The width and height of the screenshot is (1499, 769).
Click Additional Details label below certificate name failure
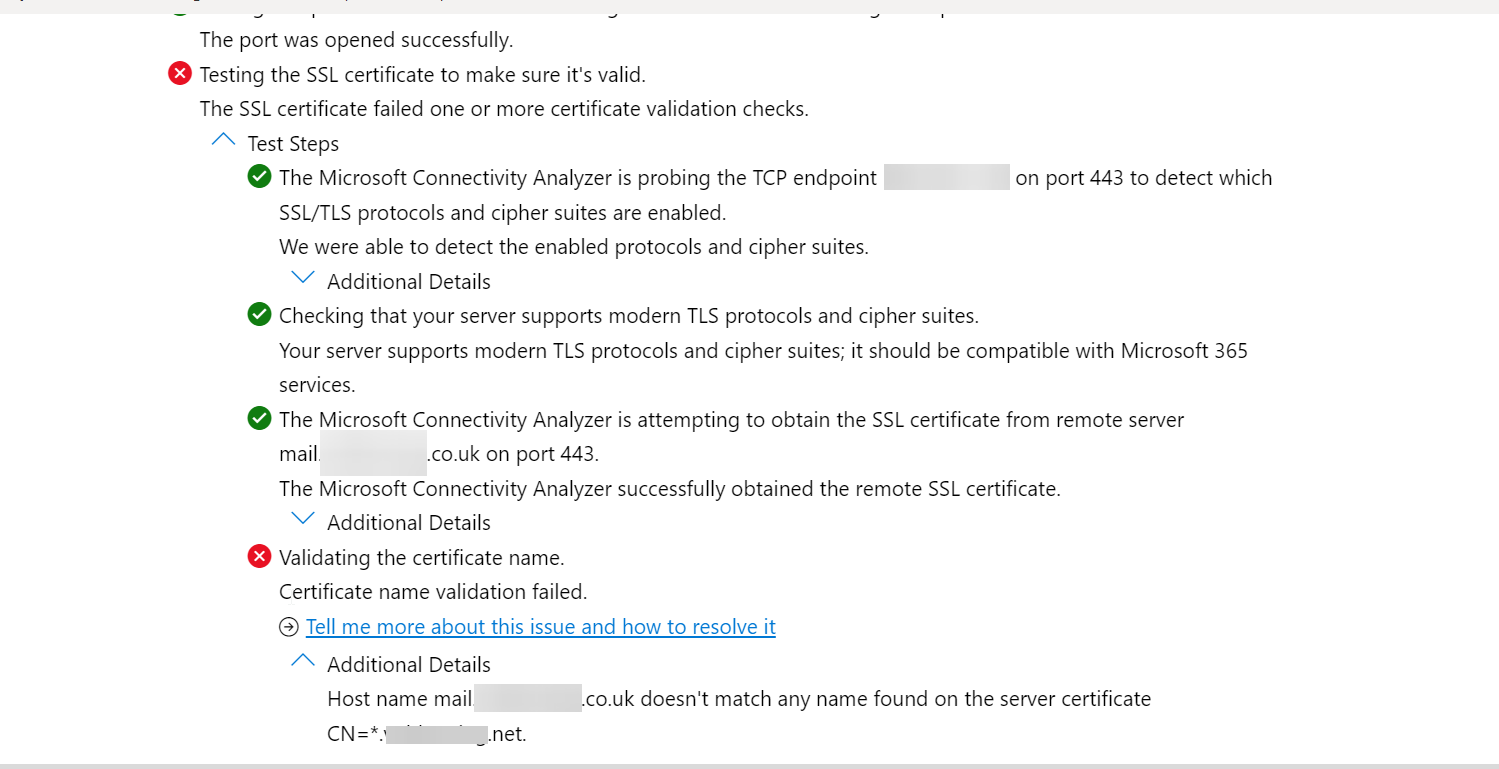point(409,665)
